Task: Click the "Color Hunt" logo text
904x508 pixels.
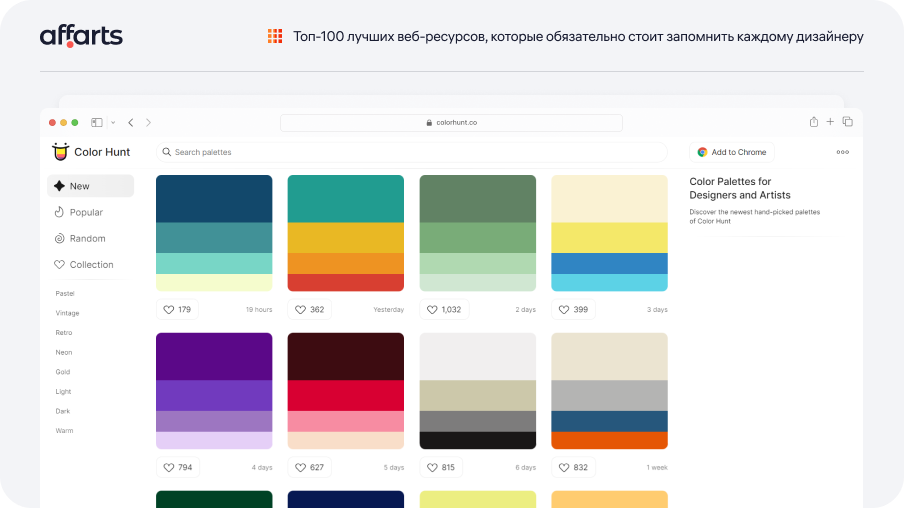Action: pyautogui.click(x=102, y=152)
